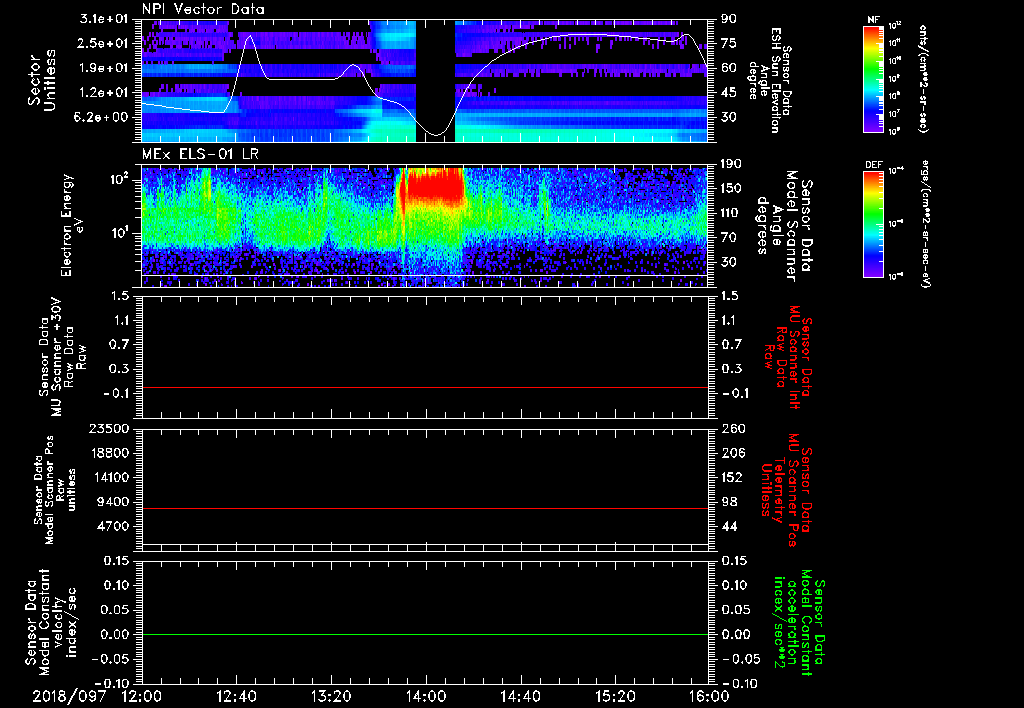Click the Model Constant acceleration label
1024x708 pixels.
799,622
